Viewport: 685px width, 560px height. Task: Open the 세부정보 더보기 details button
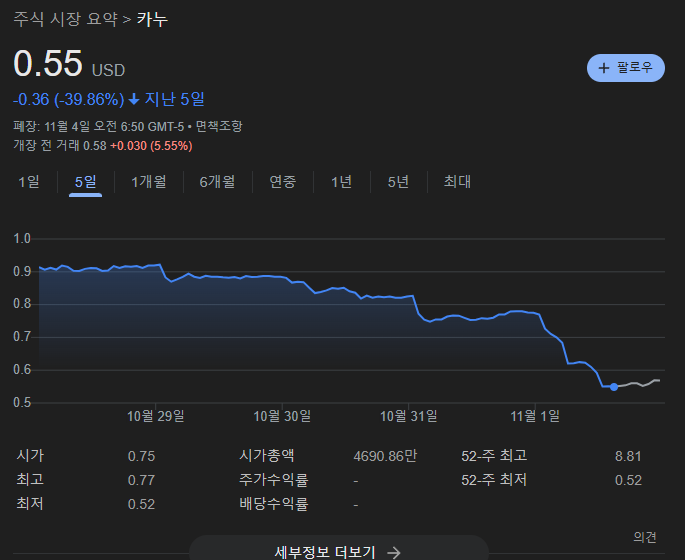tap(339, 548)
